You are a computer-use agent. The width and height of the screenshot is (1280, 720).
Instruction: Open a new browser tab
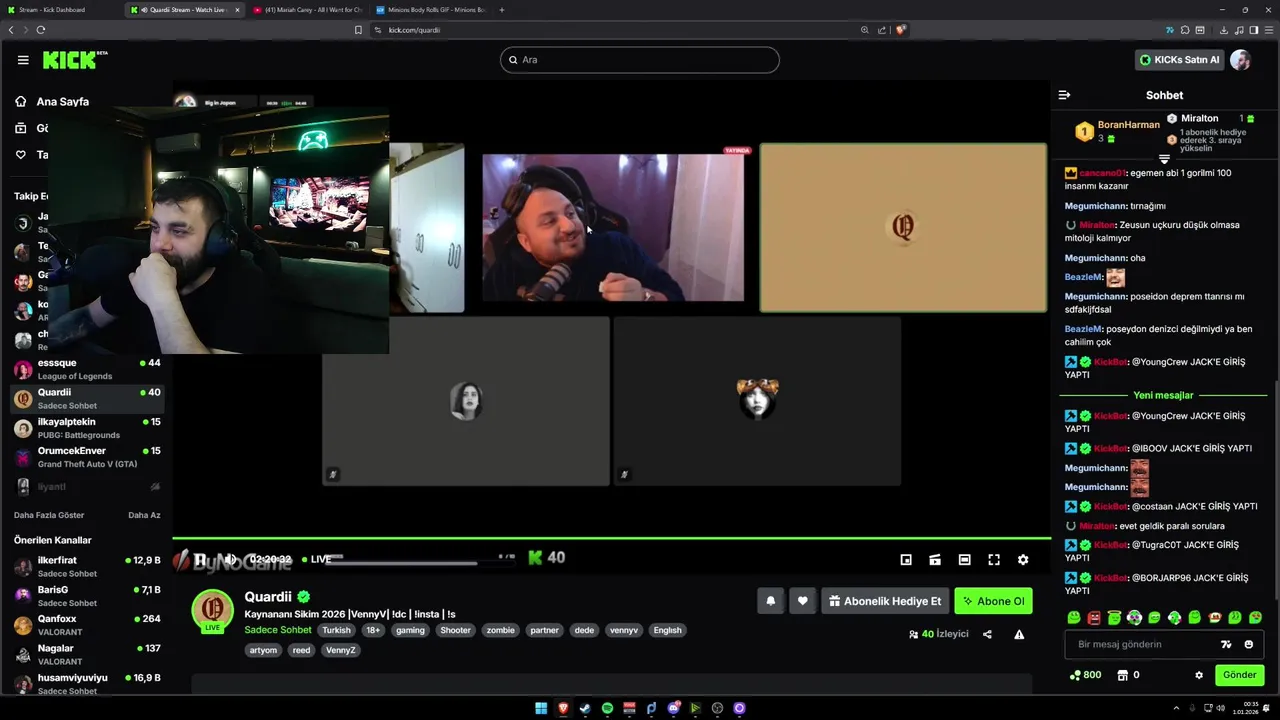pos(502,10)
